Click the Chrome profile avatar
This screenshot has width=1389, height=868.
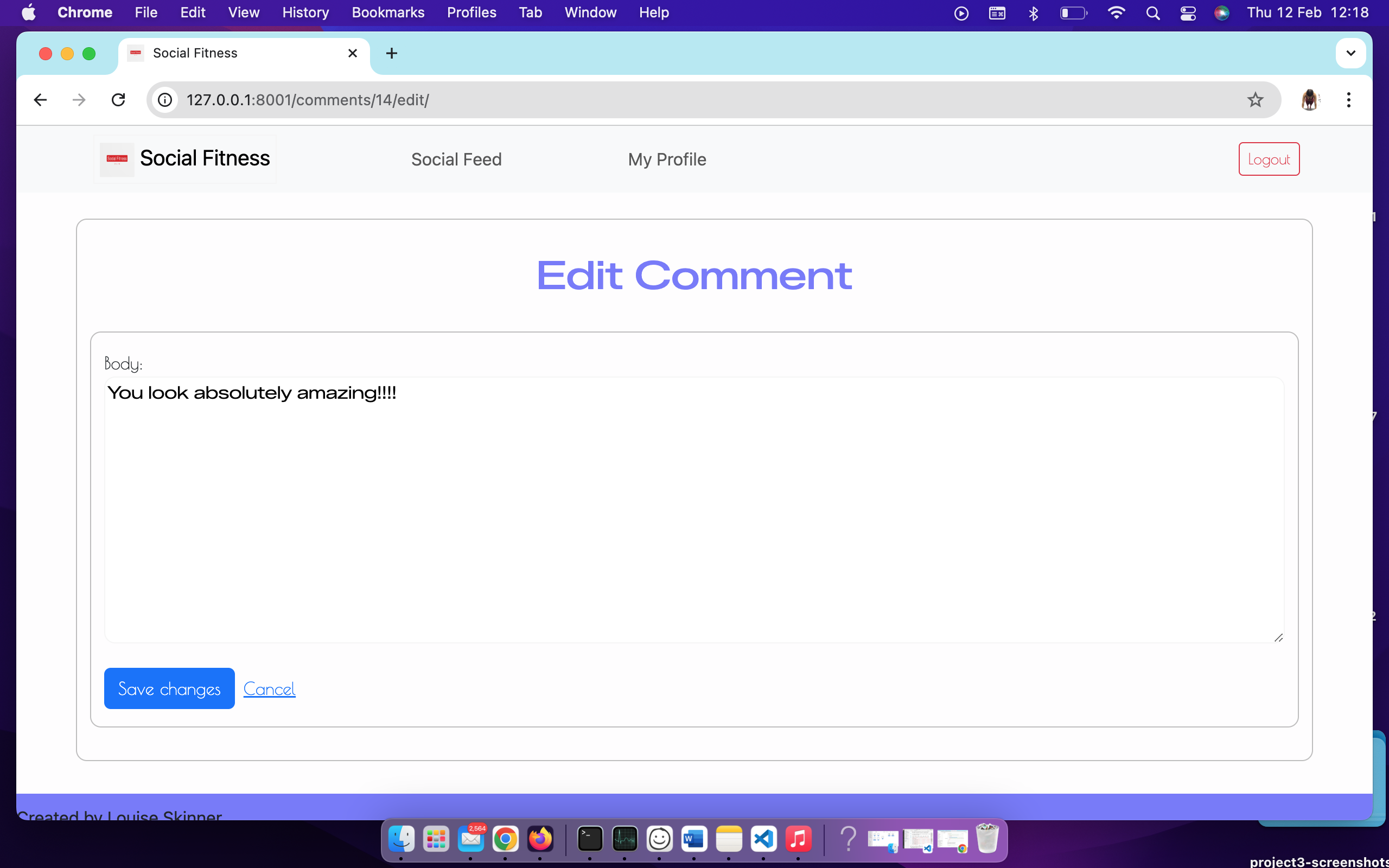pos(1310,99)
